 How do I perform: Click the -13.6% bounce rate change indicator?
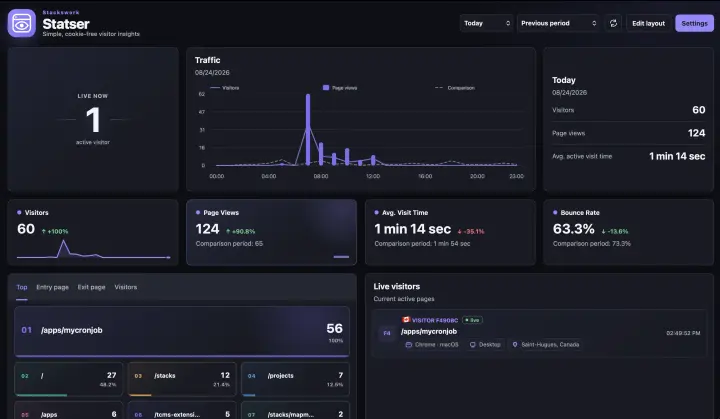point(614,231)
